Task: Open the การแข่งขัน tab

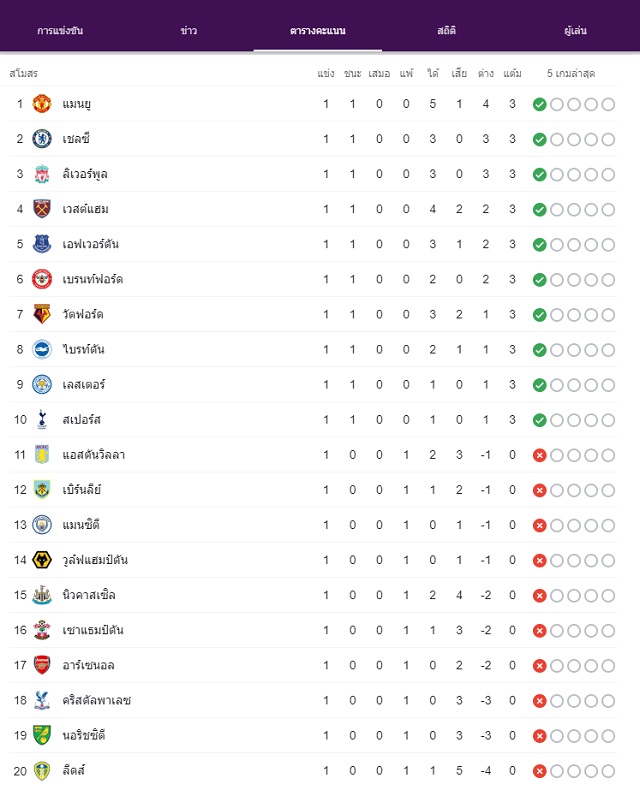Action: pos(60,31)
